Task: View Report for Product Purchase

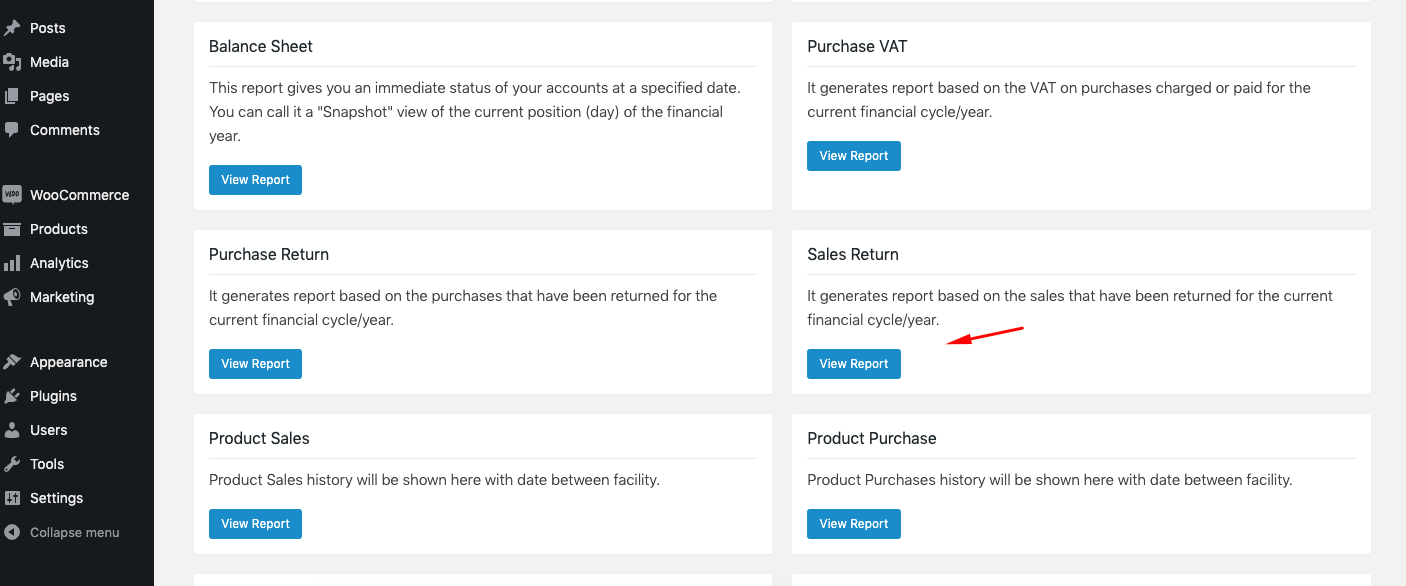Action: 853,523
